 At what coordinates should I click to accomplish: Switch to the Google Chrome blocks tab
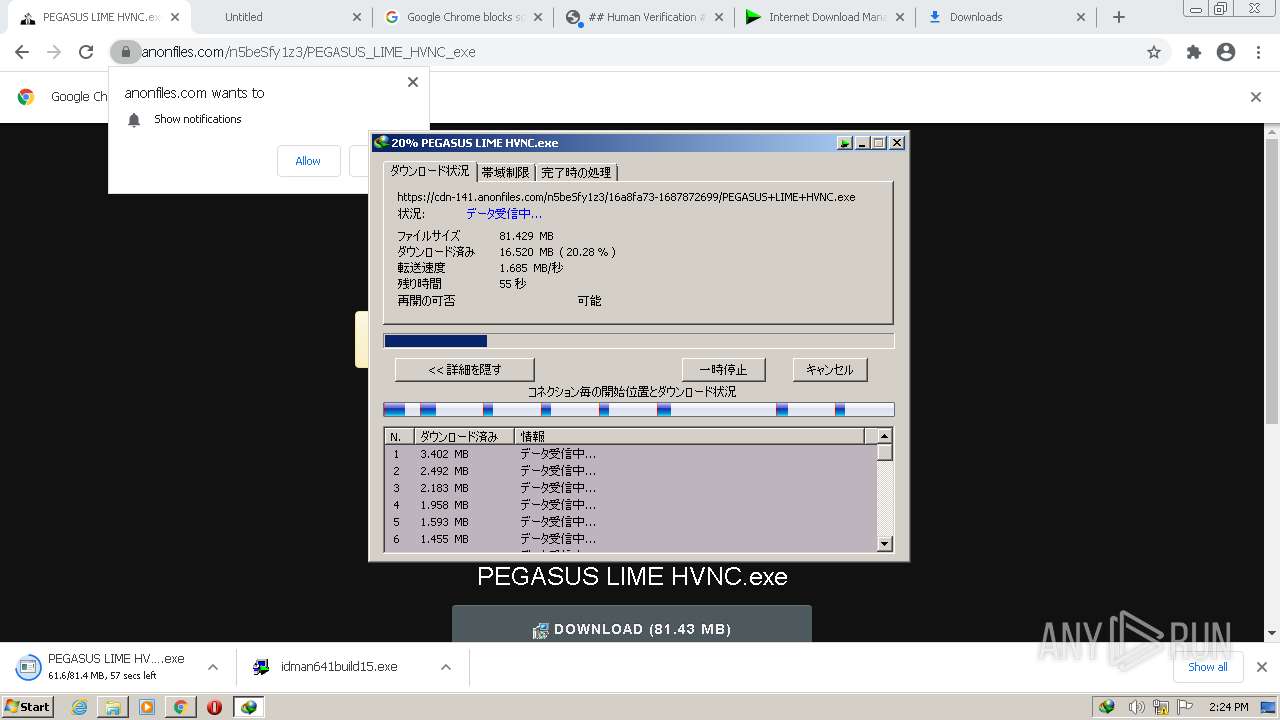(x=461, y=17)
